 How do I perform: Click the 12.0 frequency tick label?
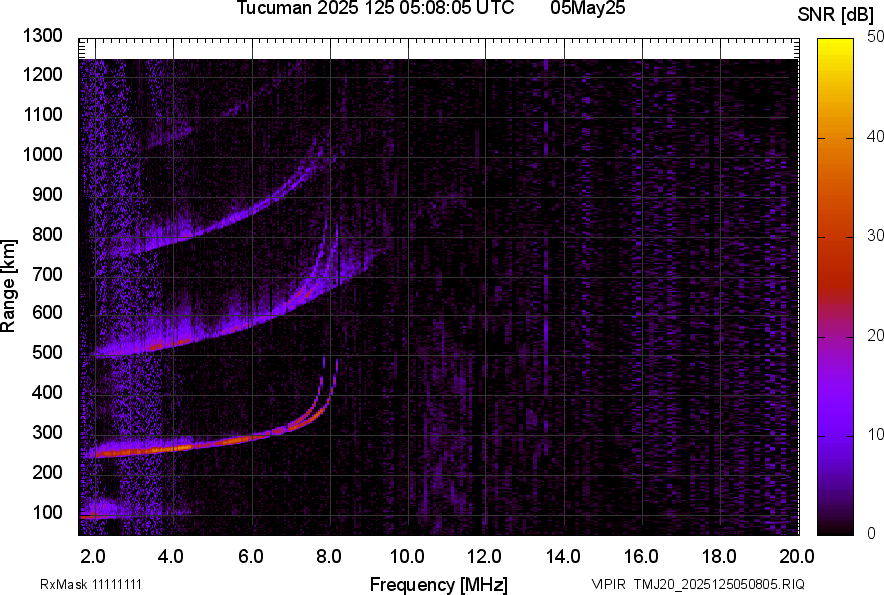point(484,557)
